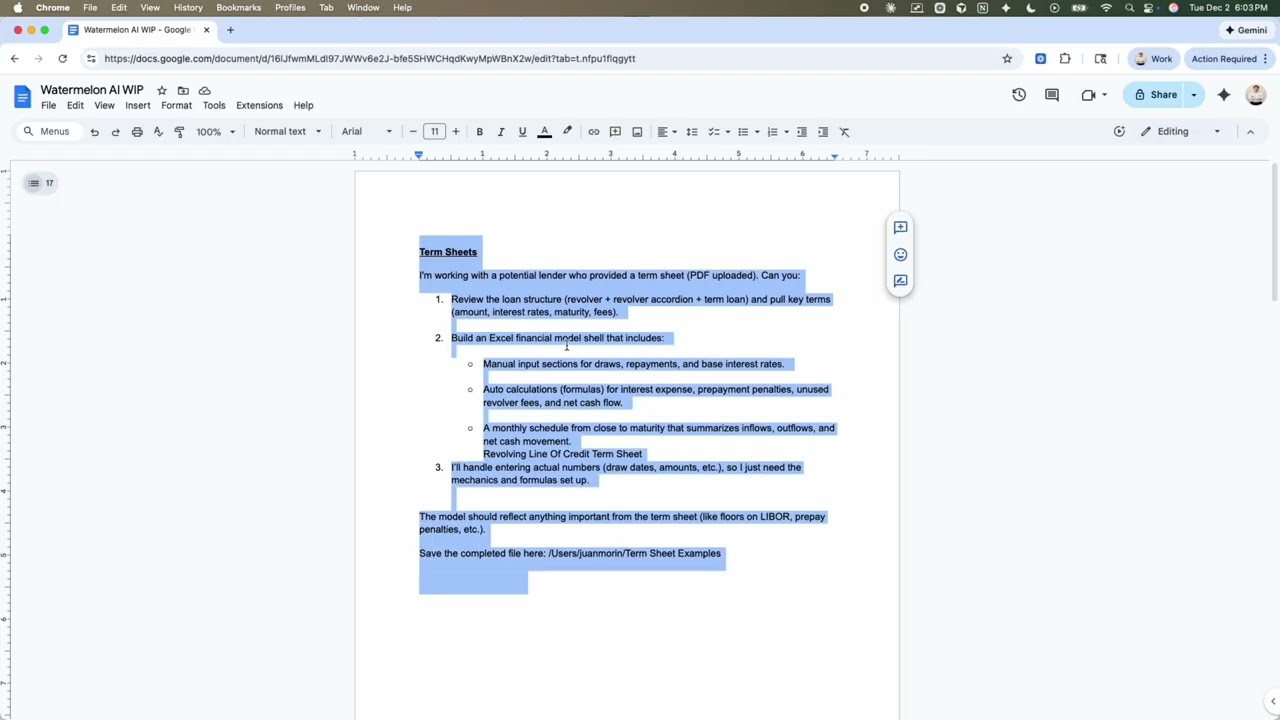This screenshot has width=1280, height=720.
Task: Open the File menu in Docs
Action: coord(48,105)
